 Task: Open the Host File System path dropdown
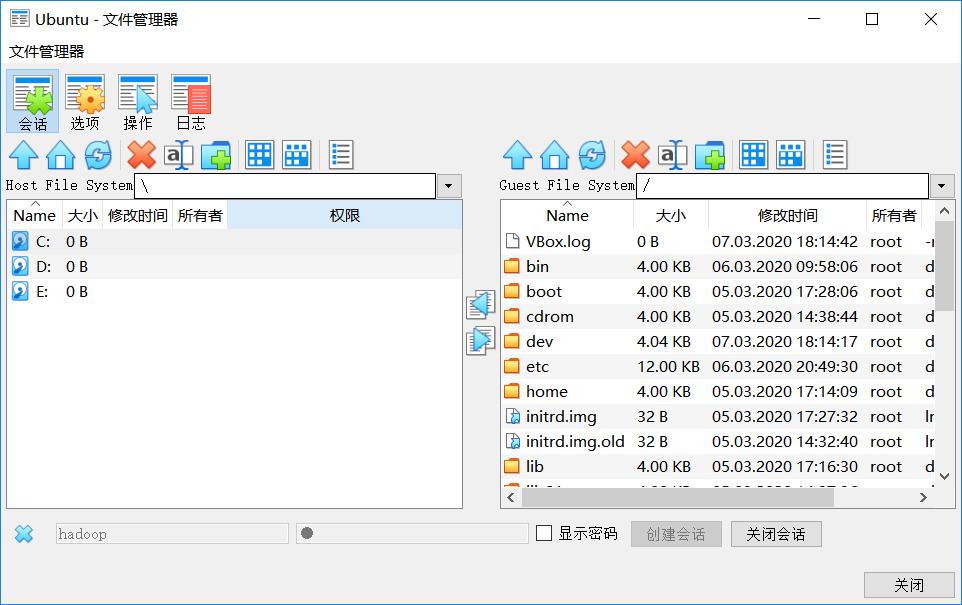coord(448,185)
